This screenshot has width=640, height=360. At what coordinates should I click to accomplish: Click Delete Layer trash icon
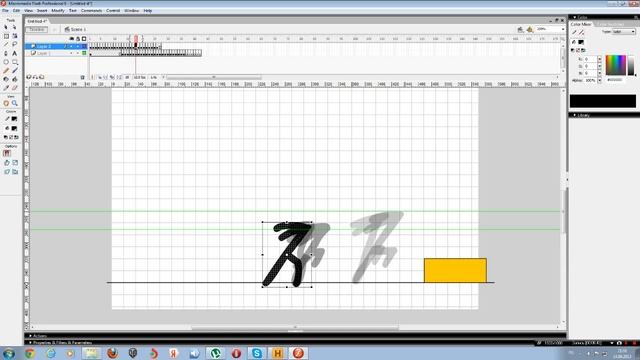point(82,77)
